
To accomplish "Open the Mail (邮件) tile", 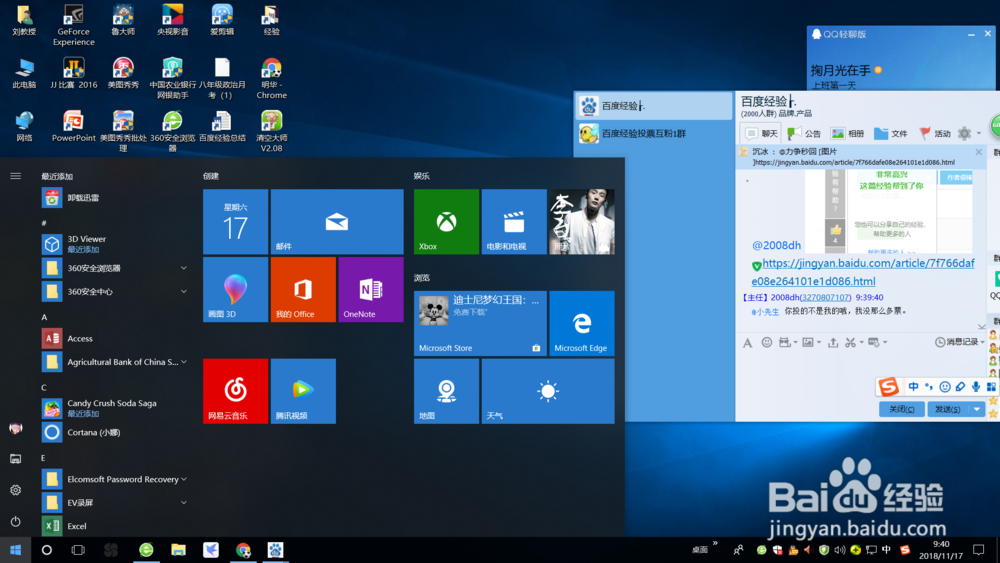I will [337, 221].
